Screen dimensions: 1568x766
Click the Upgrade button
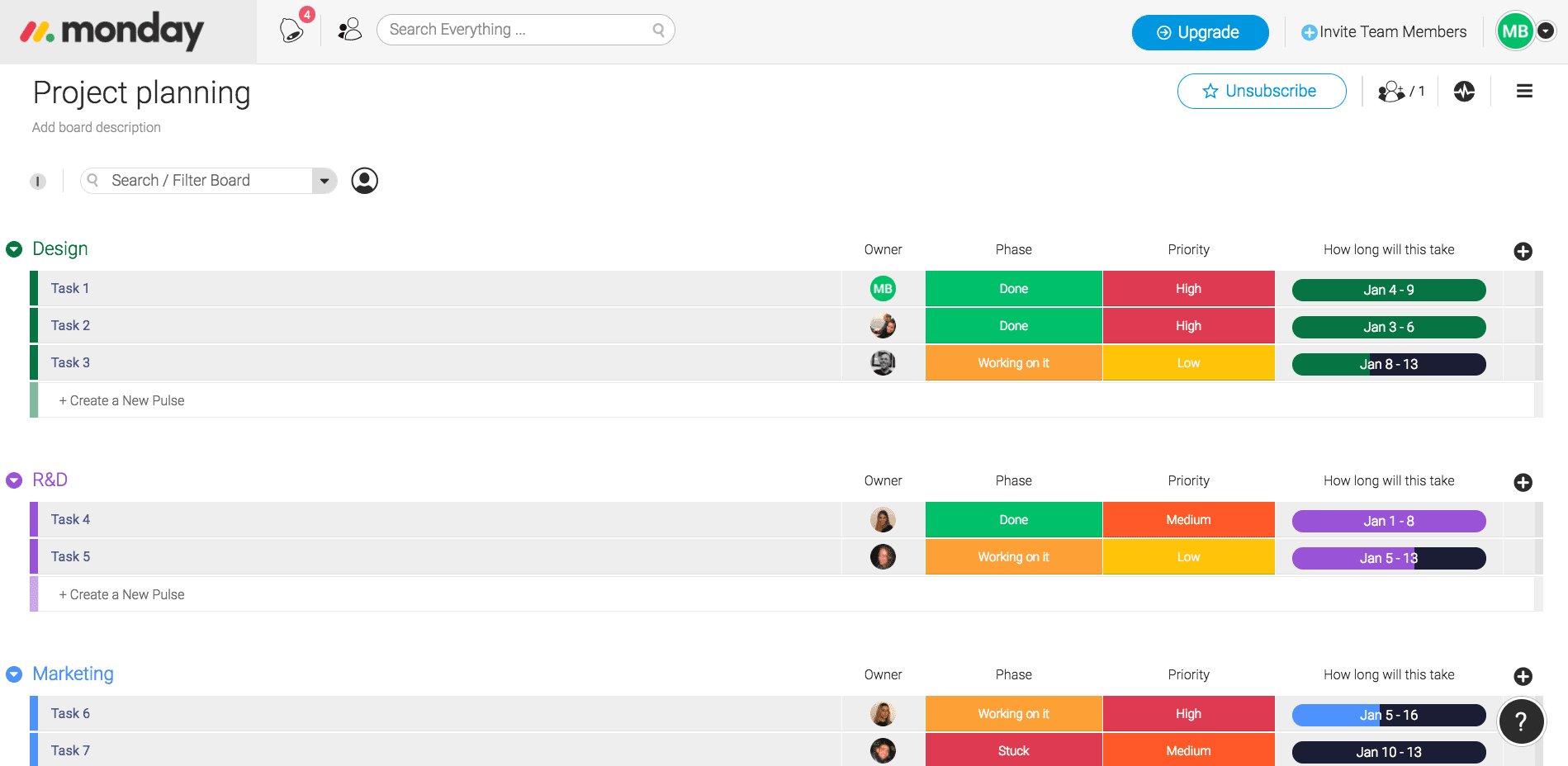coord(1199,32)
